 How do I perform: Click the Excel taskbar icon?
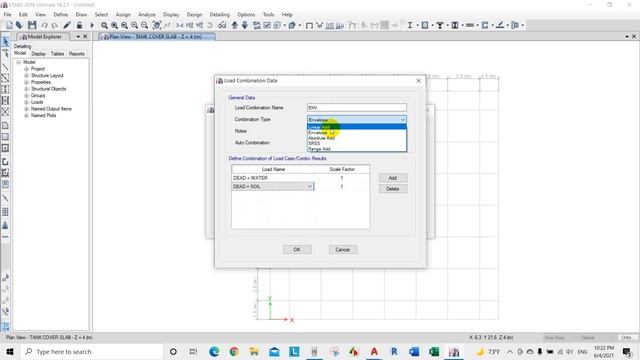[x=434, y=351]
